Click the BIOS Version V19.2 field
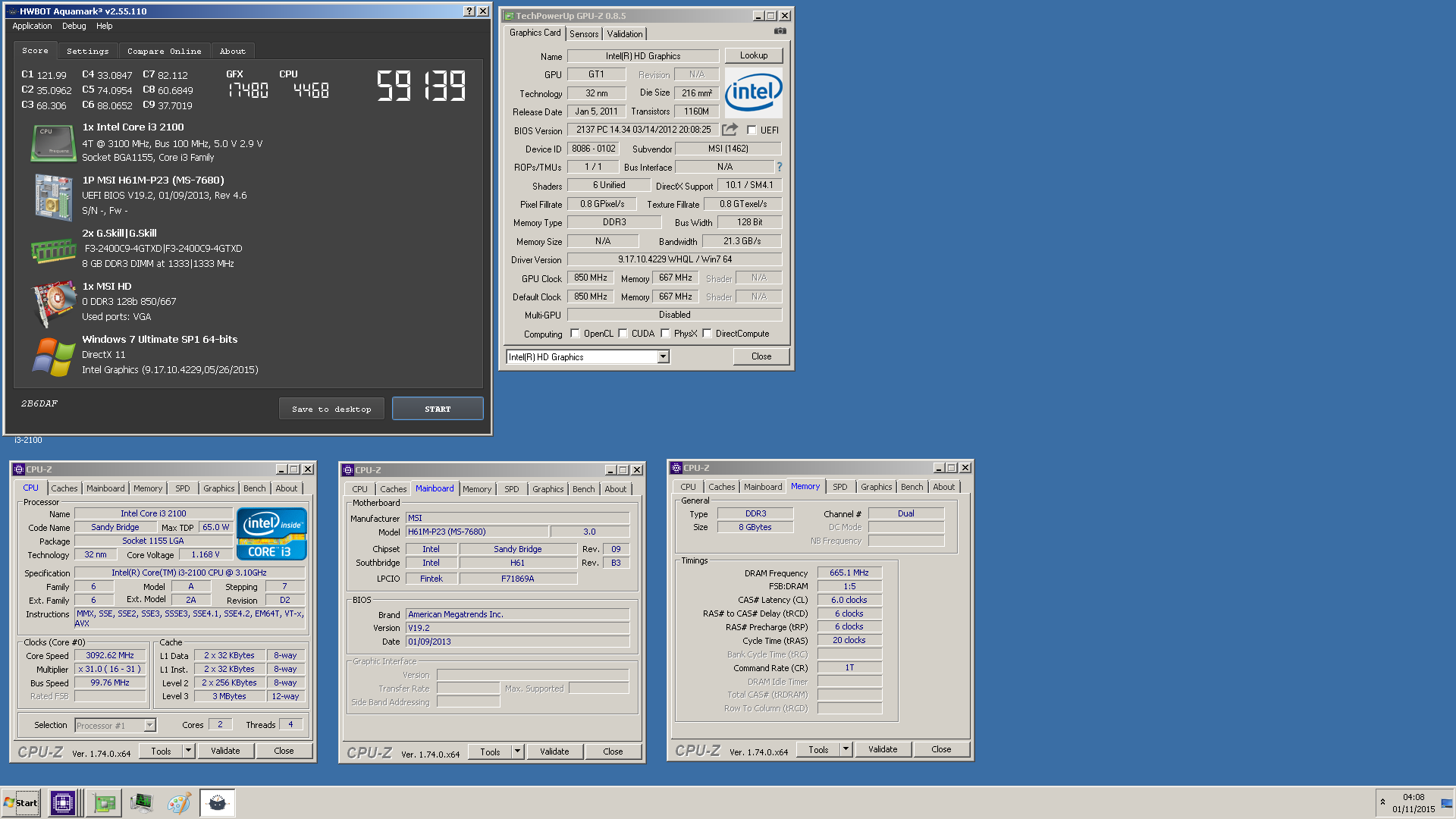Image resolution: width=1456 pixels, height=819 pixels. coord(517,628)
